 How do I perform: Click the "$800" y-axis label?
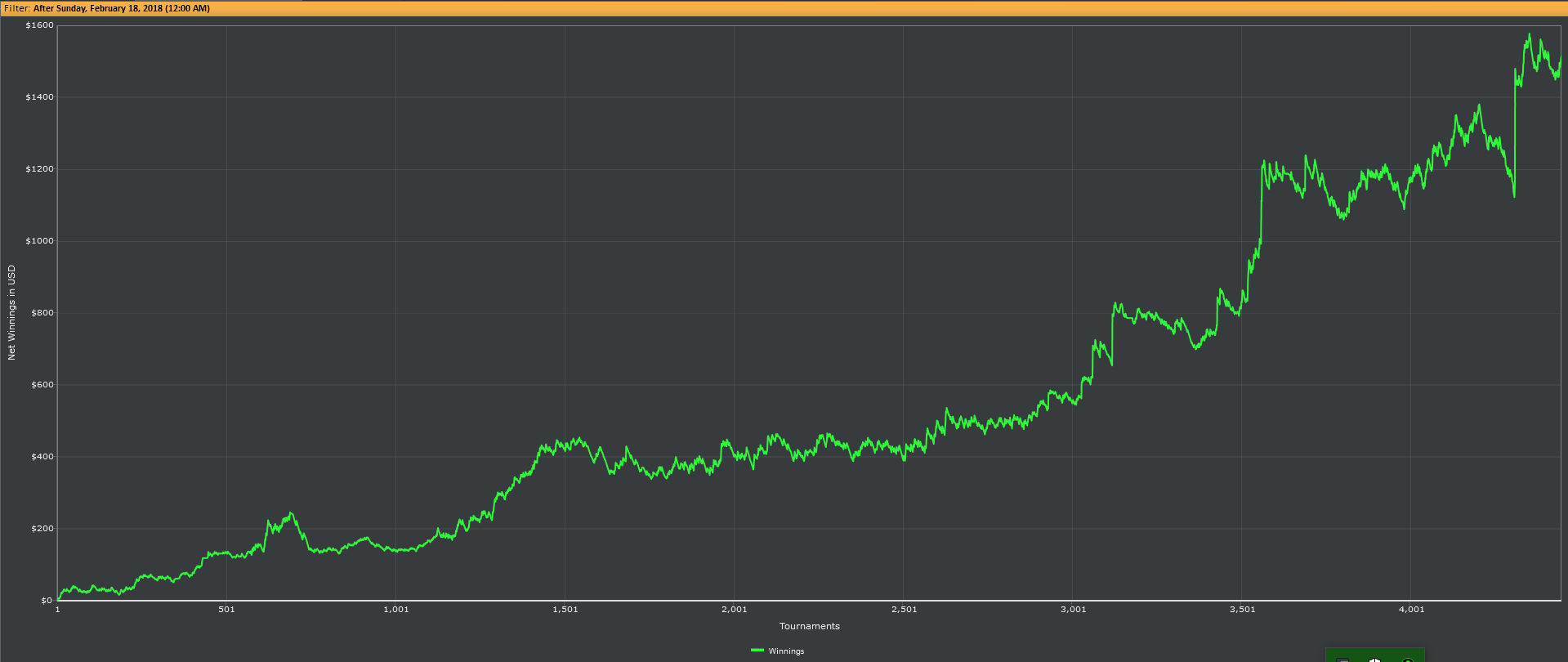click(x=42, y=313)
